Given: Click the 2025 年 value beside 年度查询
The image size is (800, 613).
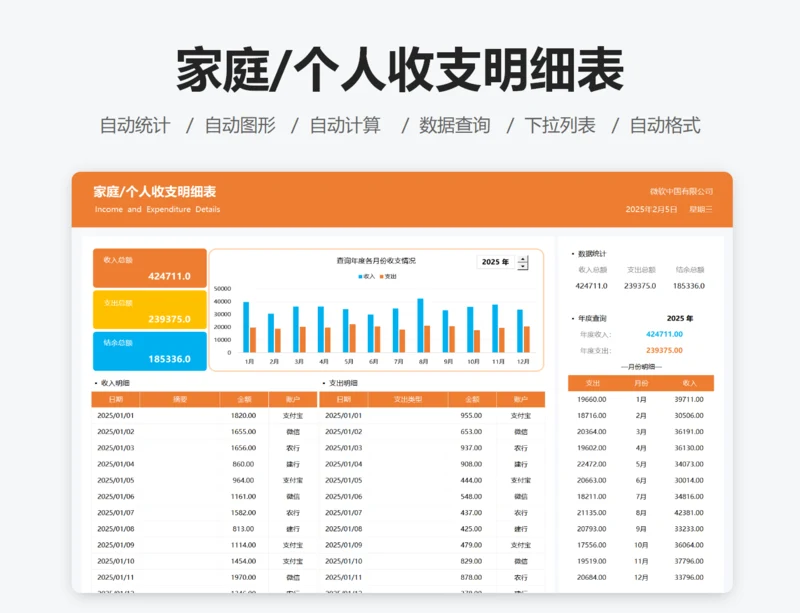Looking at the screenshot, I should click(680, 318).
